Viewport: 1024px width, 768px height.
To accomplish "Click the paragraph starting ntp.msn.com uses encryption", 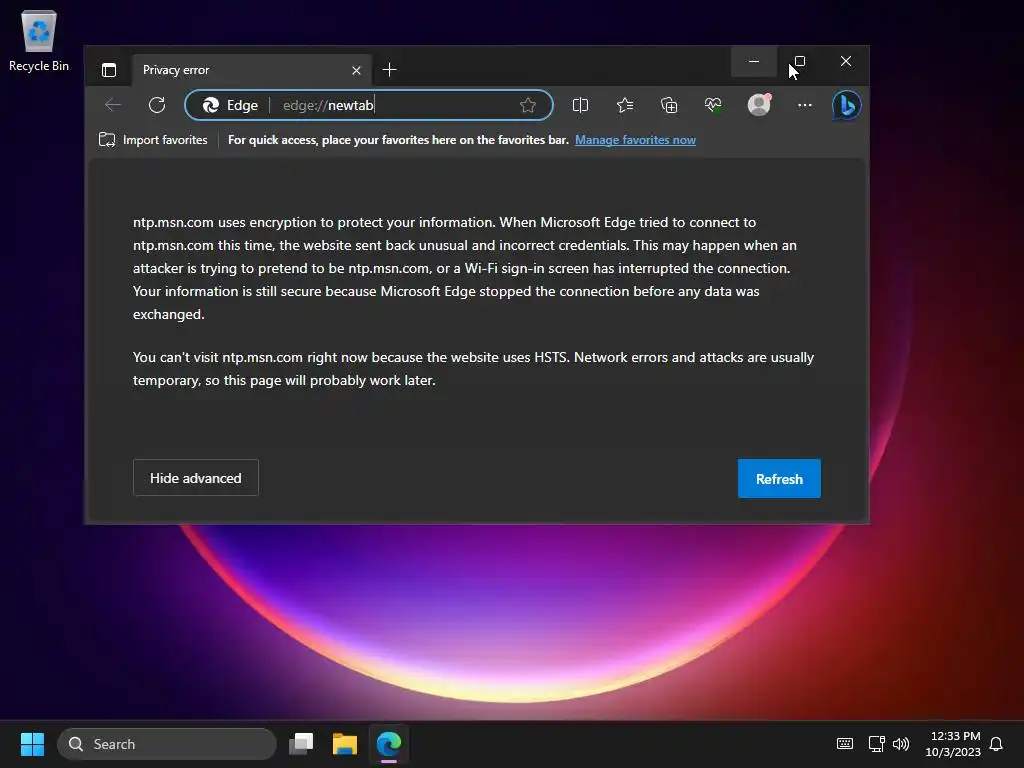I will [x=465, y=268].
